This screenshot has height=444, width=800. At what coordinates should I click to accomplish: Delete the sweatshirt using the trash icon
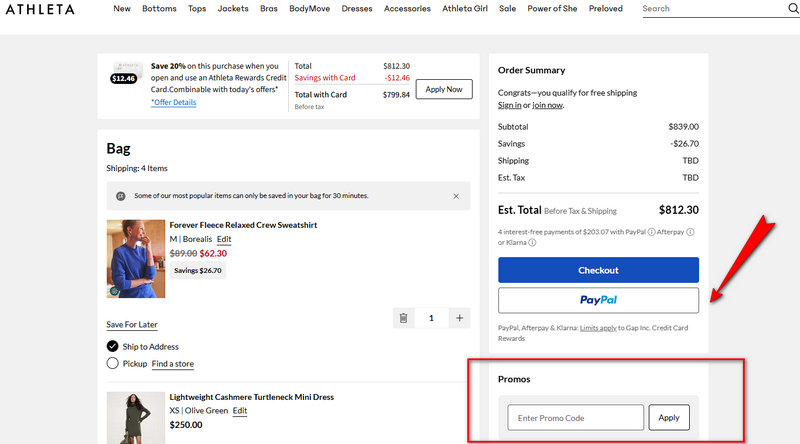(x=403, y=318)
